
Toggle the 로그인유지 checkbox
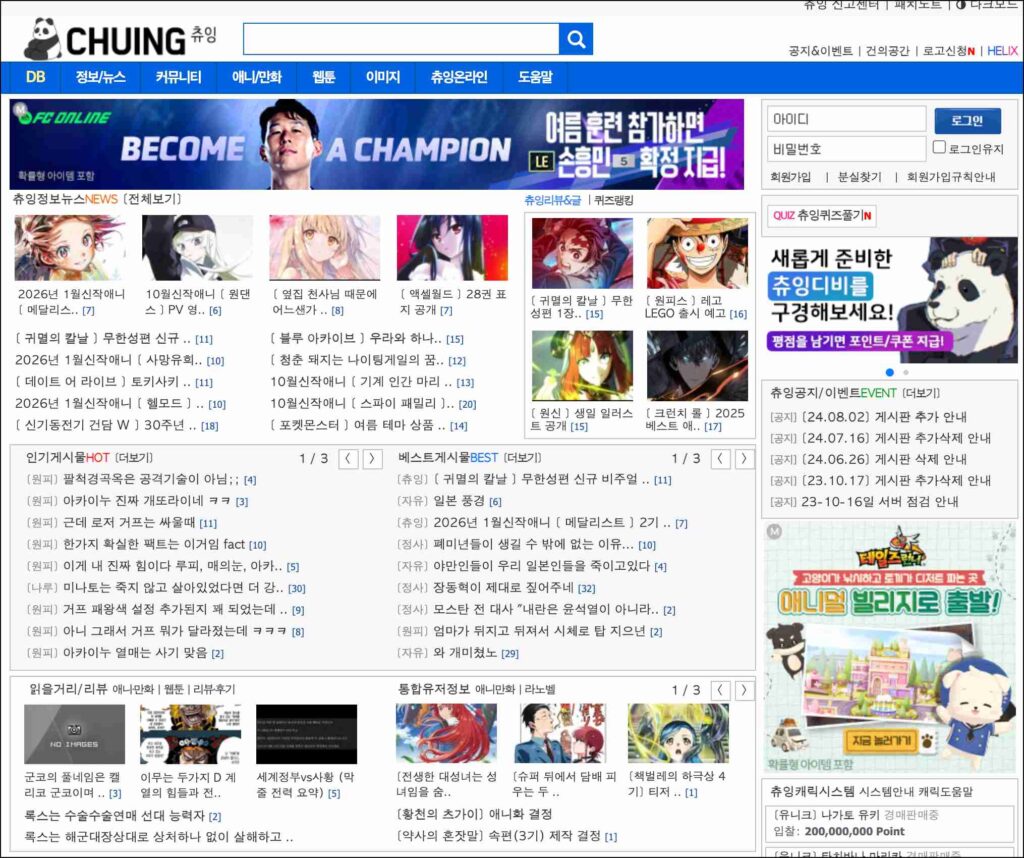click(x=939, y=147)
